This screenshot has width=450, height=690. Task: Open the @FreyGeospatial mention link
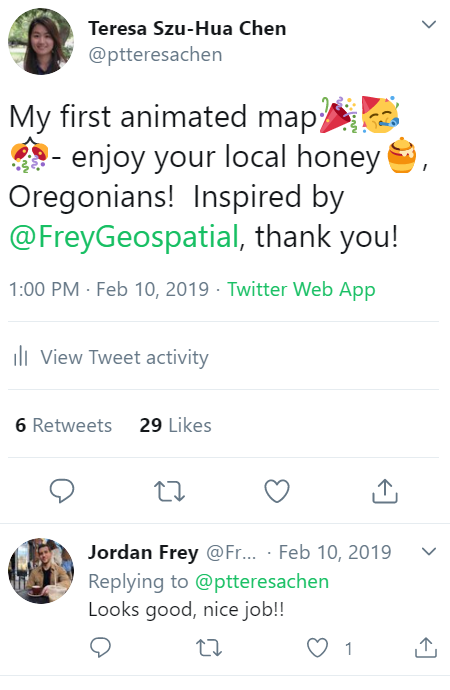(x=124, y=236)
